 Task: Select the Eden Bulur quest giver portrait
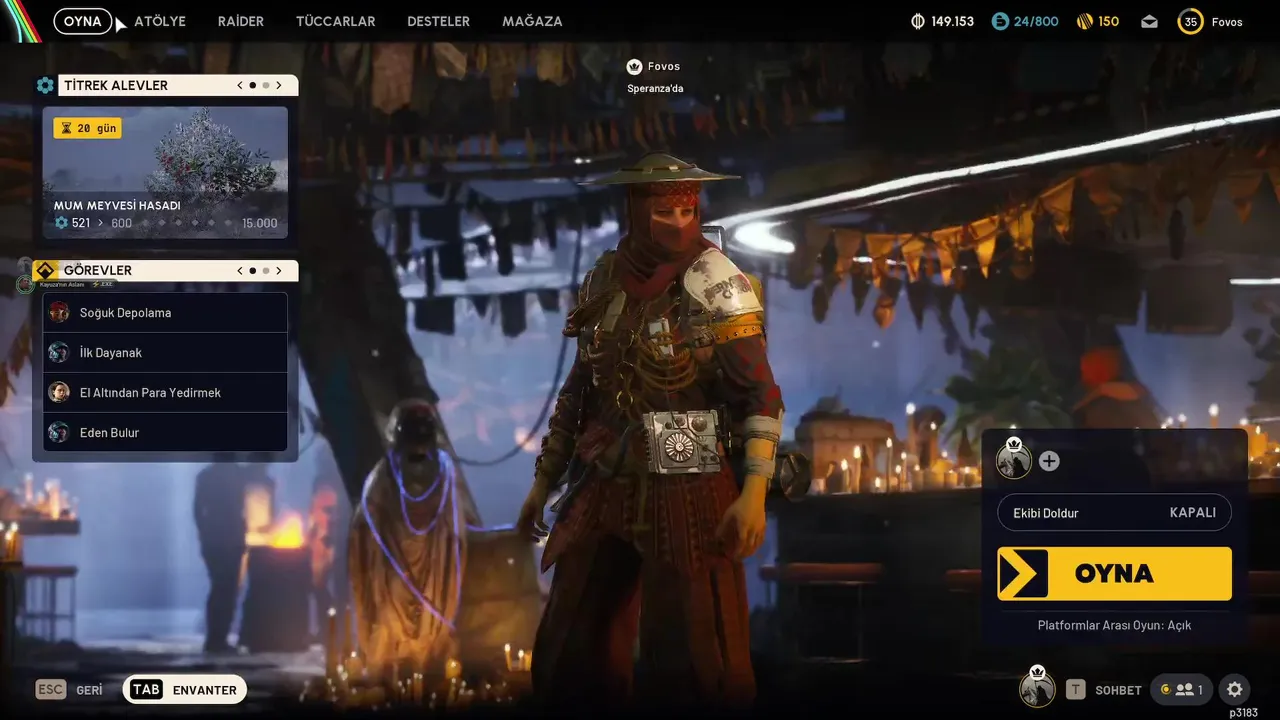59,432
